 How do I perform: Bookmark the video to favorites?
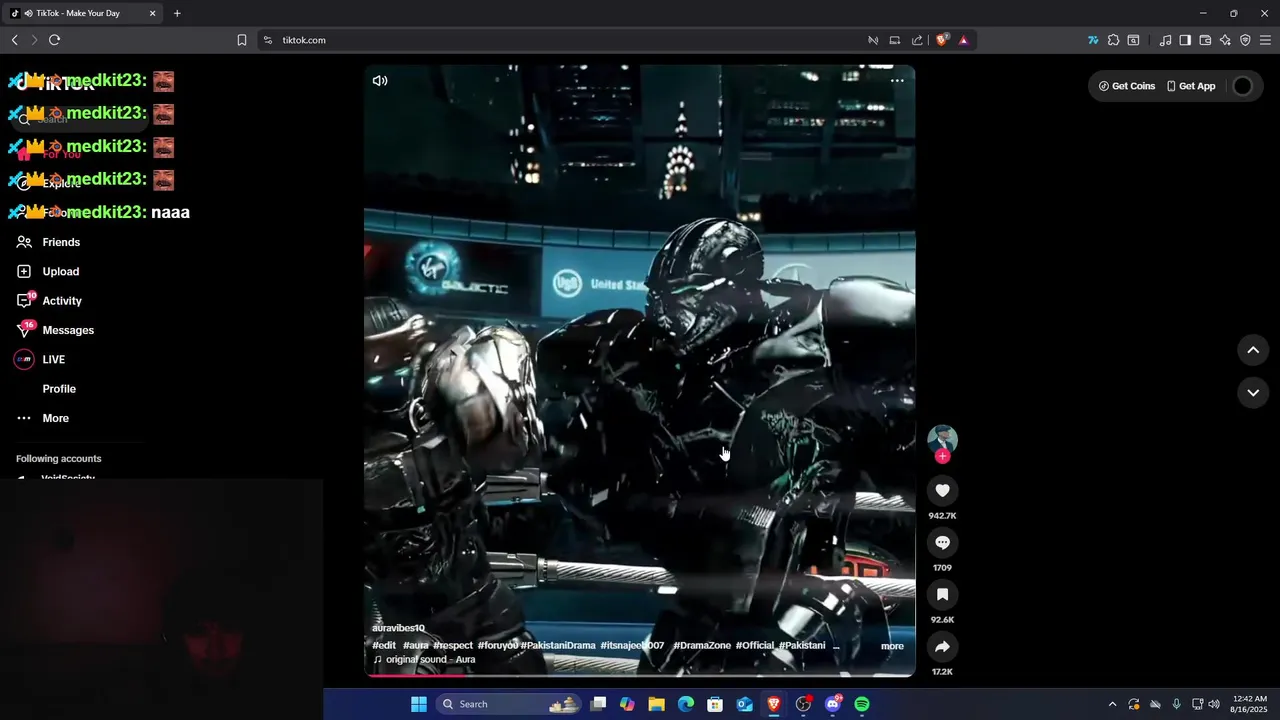click(x=942, y=594)
